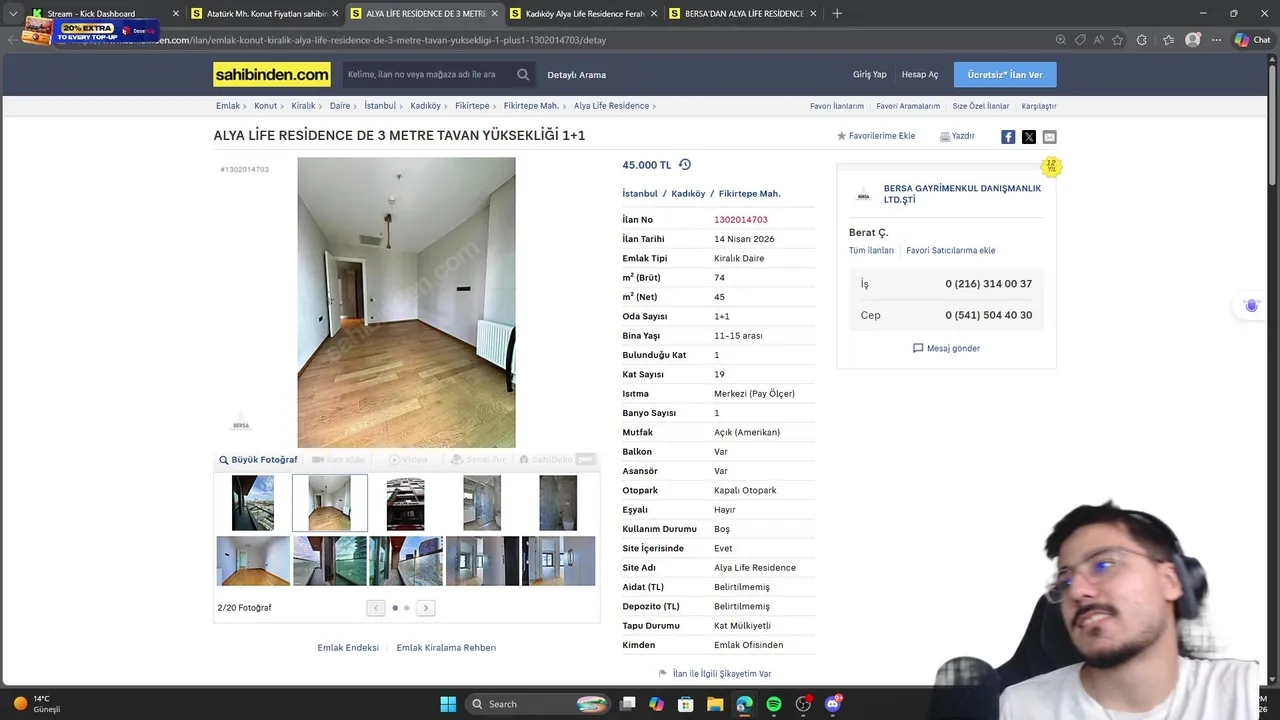Switch to the BERSA'DAN ALYA LIFE RESIDENCE tab
This screenshot has width=1280, height=720.
click(744, 14)
